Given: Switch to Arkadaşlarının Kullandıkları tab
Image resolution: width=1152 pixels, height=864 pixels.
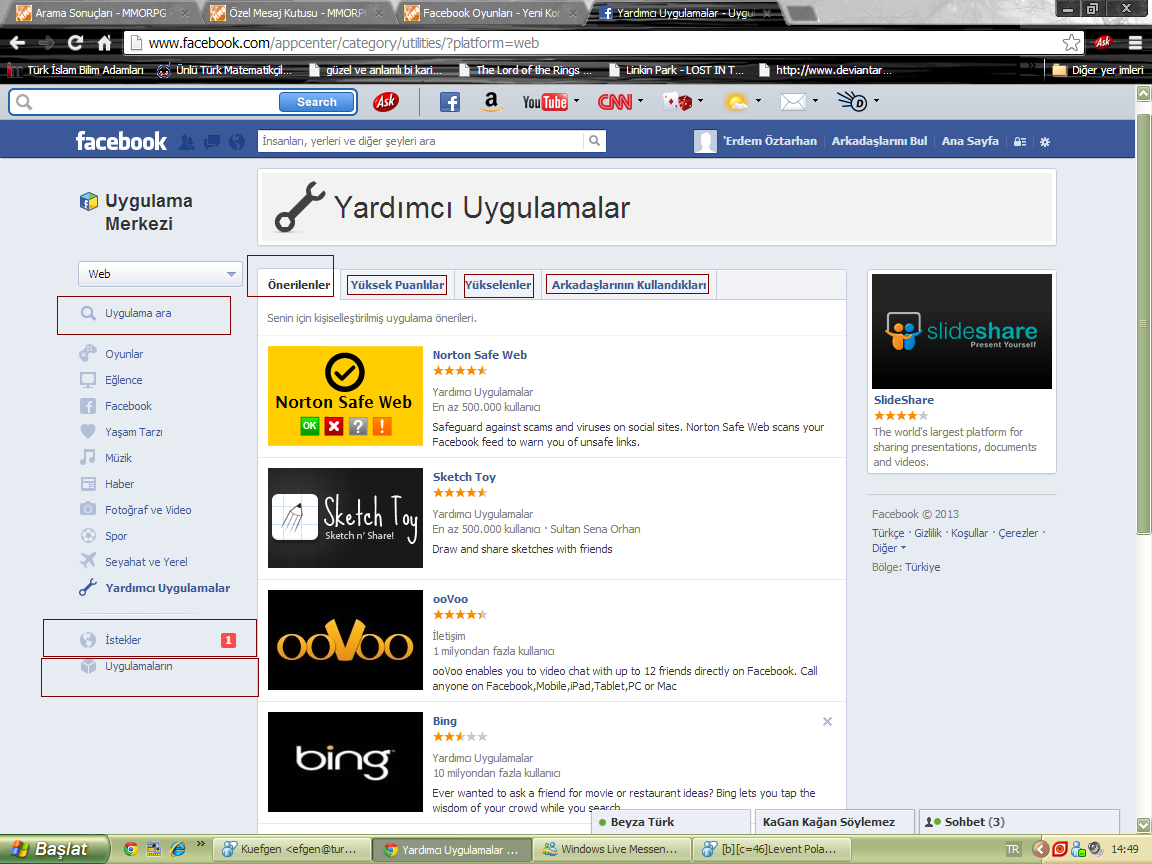Looking at the screenshot, I should pos(630,285).
